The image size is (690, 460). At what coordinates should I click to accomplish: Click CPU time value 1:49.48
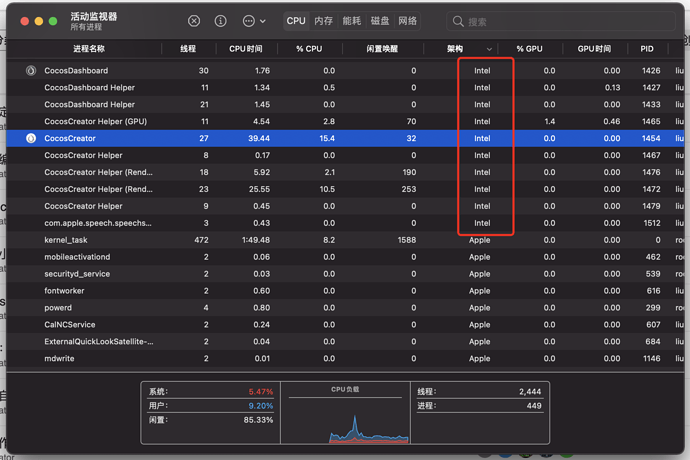(256, 240)
